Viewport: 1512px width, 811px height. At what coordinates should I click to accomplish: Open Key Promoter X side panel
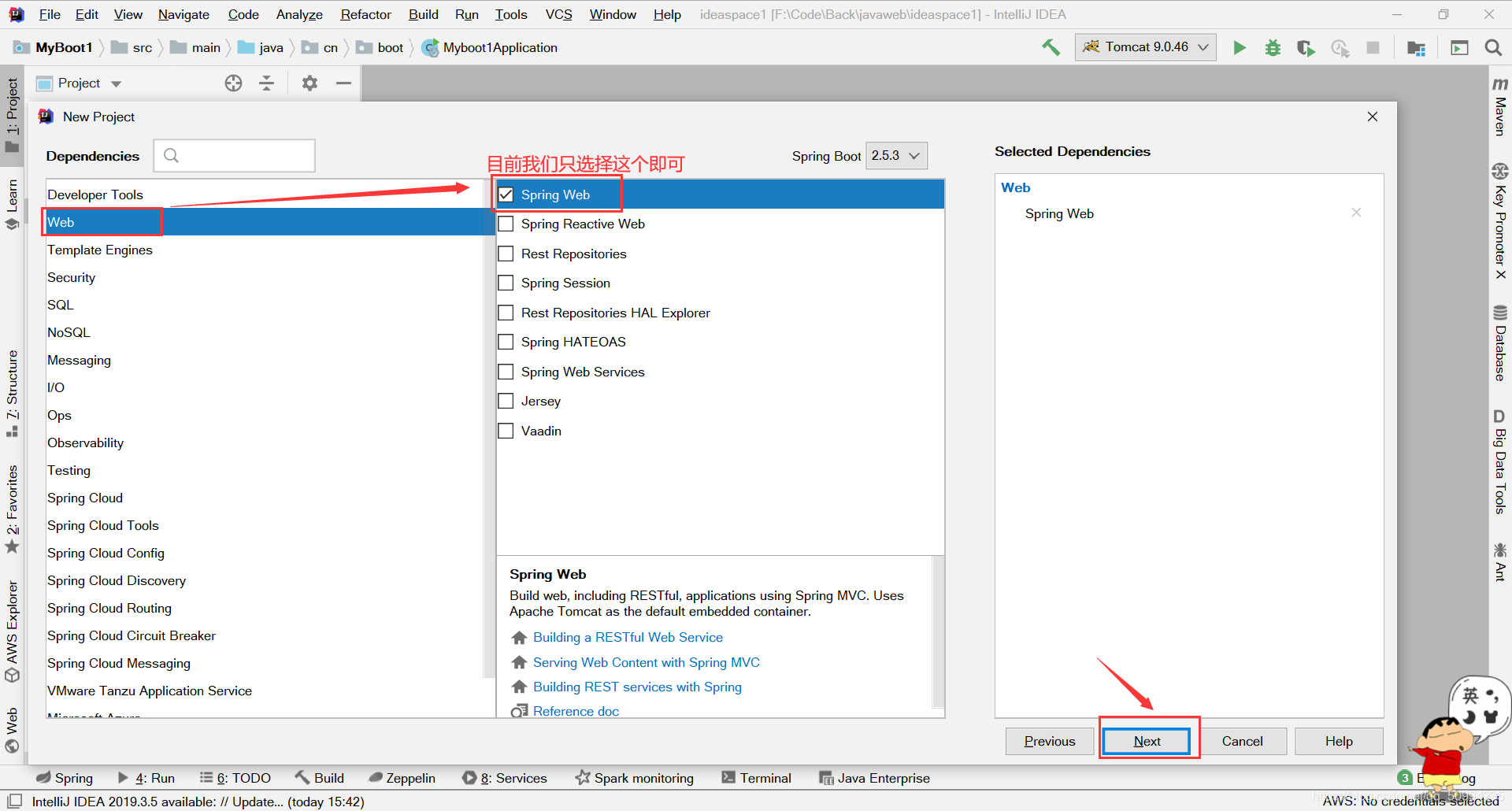tap(1500, 221)
